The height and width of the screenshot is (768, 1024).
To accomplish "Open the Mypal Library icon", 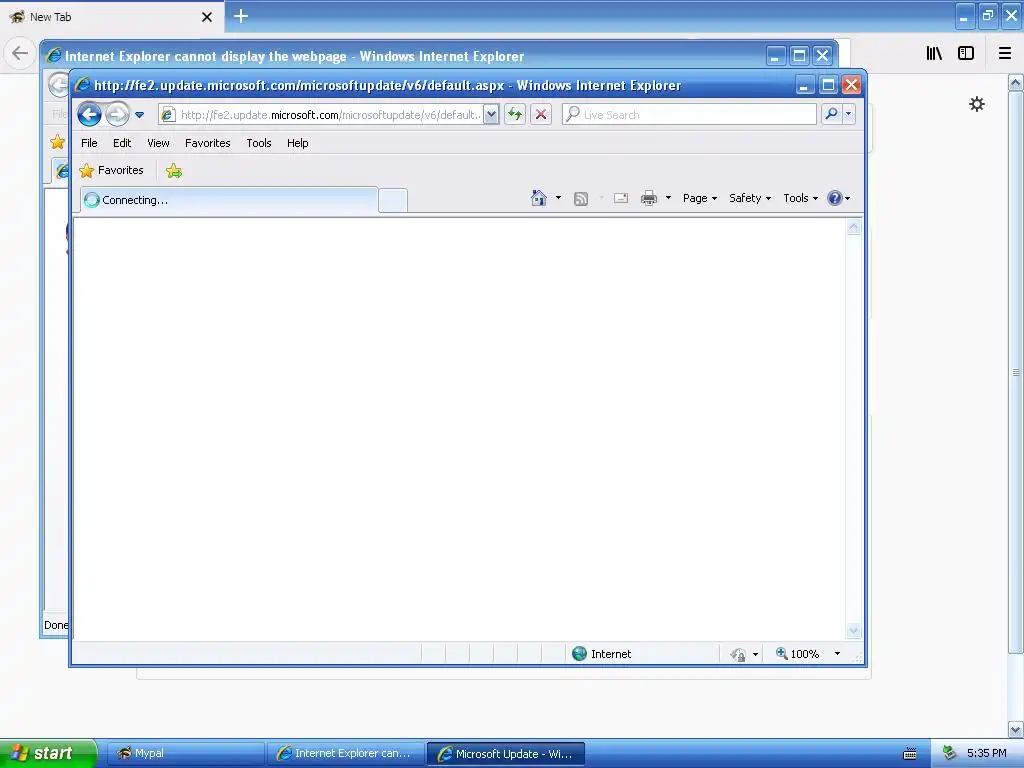I will (x=934, y=54).
